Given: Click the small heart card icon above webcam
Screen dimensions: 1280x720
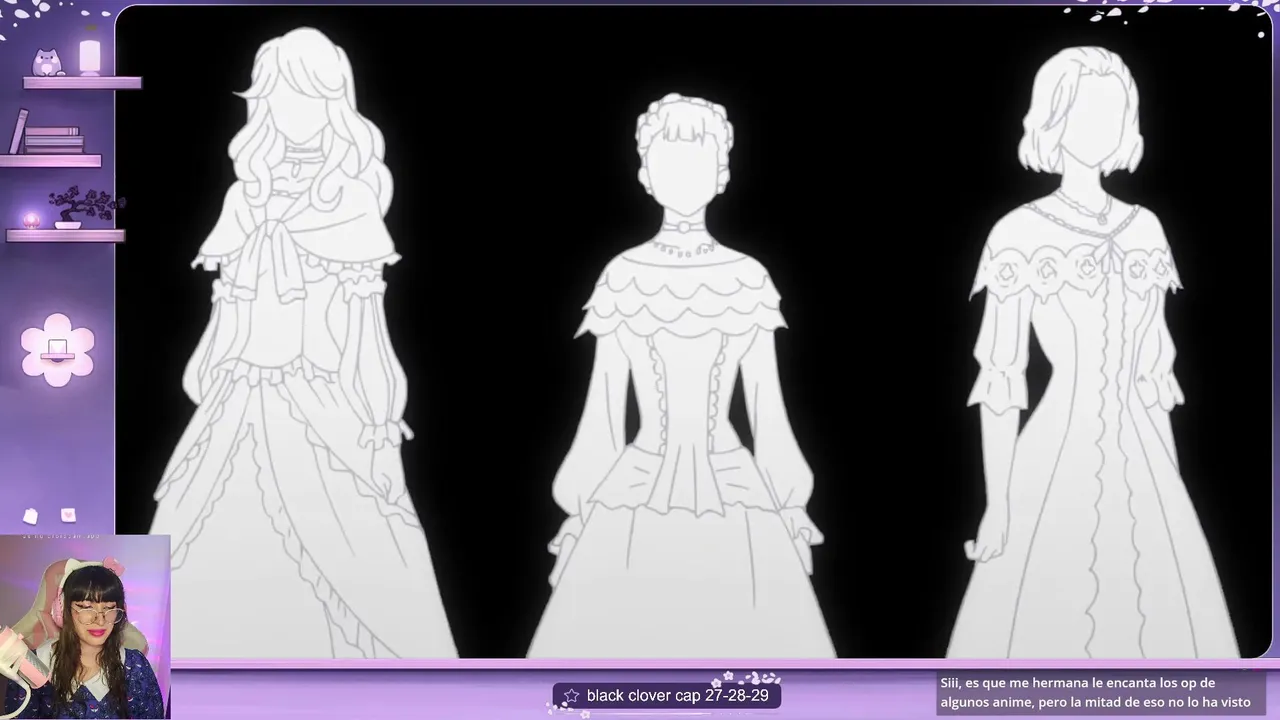Looking at the screenshot, I should tap(68, 515).
